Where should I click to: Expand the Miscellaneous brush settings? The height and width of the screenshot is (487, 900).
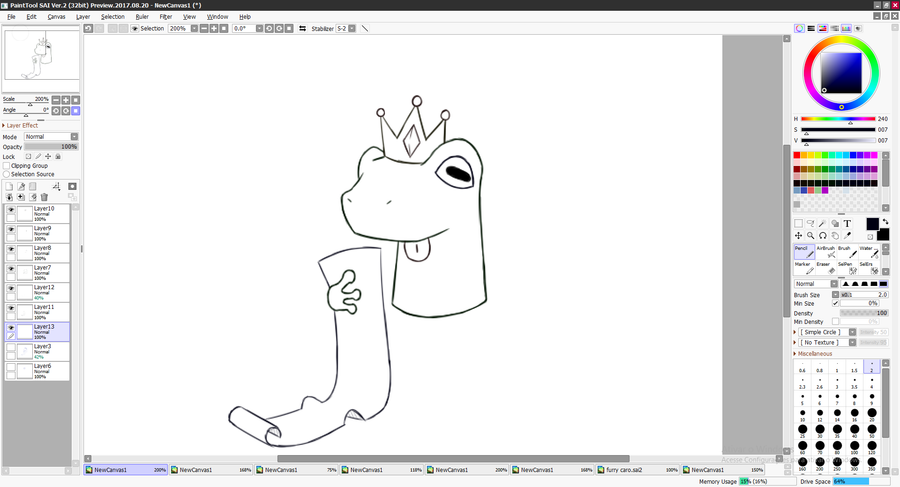(813, 354)
